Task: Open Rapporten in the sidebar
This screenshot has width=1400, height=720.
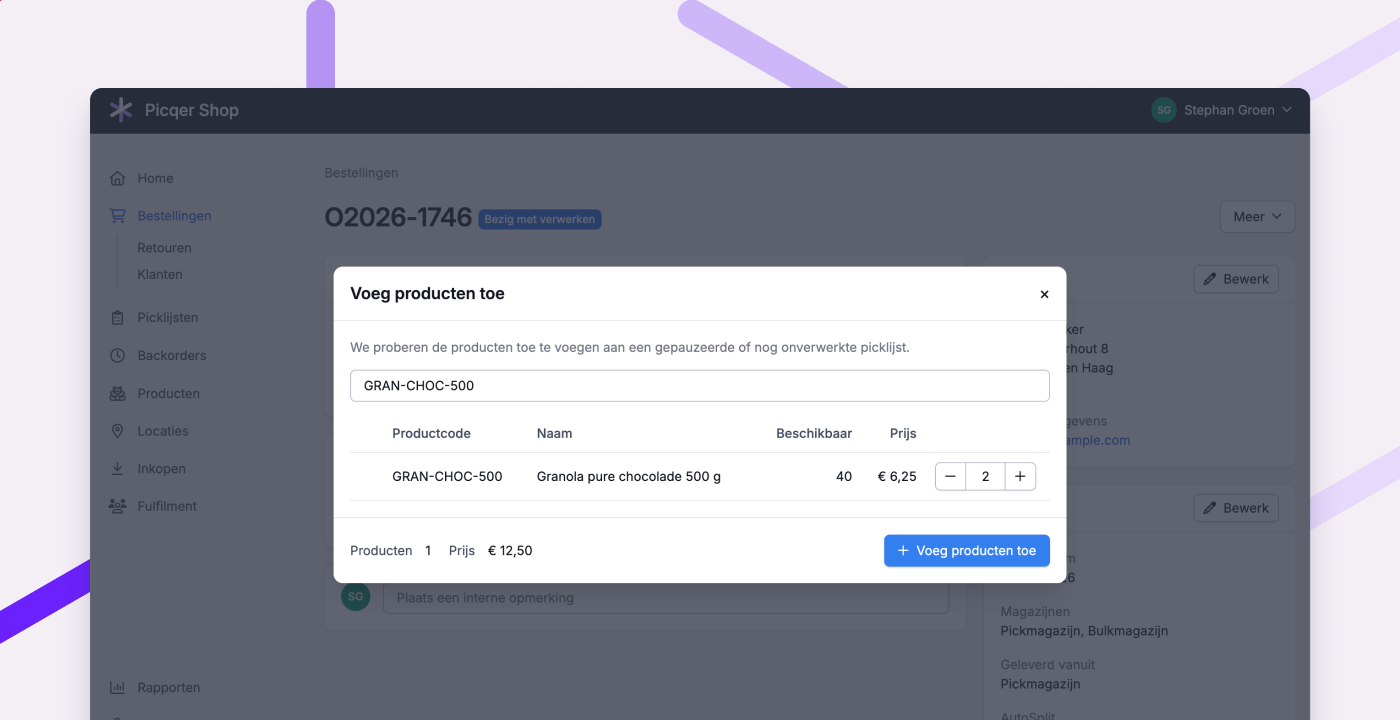Action: click(169, 688)
